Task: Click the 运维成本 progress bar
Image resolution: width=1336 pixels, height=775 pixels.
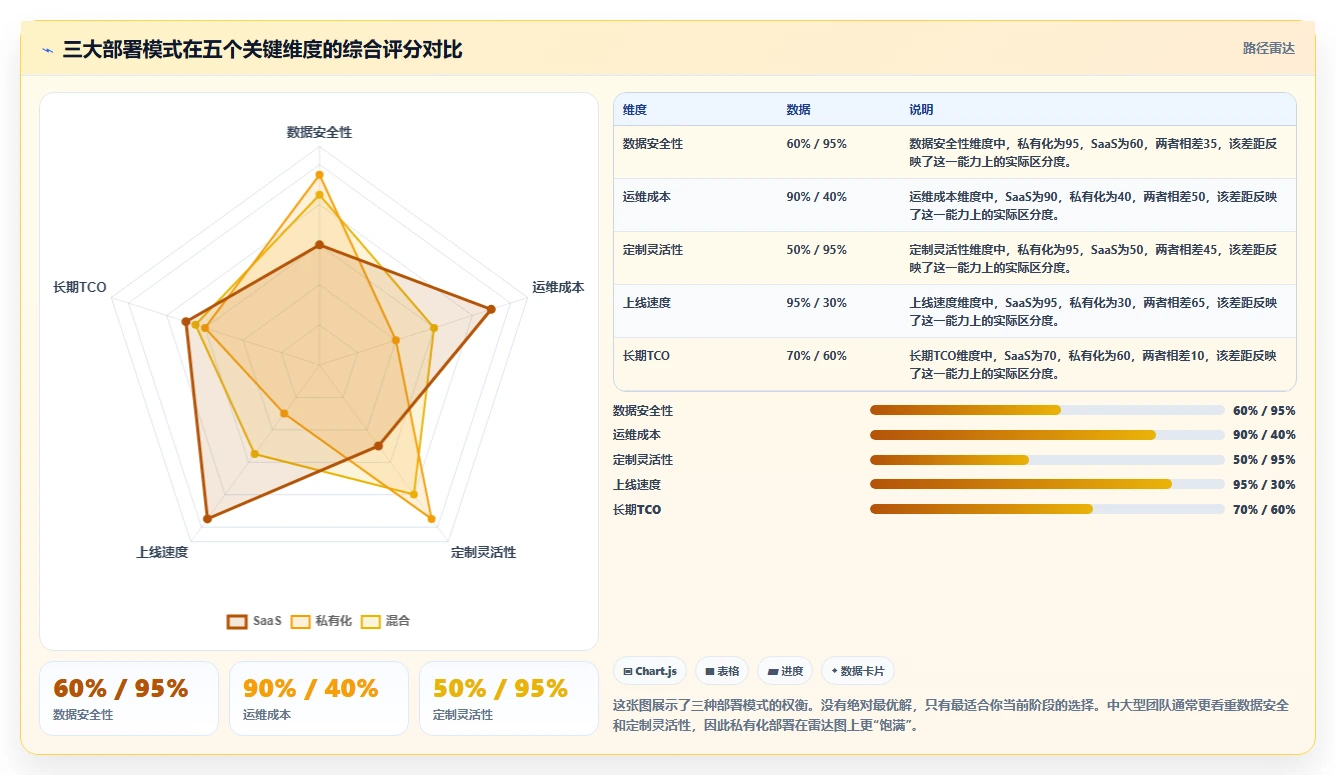Action: pyautogui.click(x=1047, y=435)
